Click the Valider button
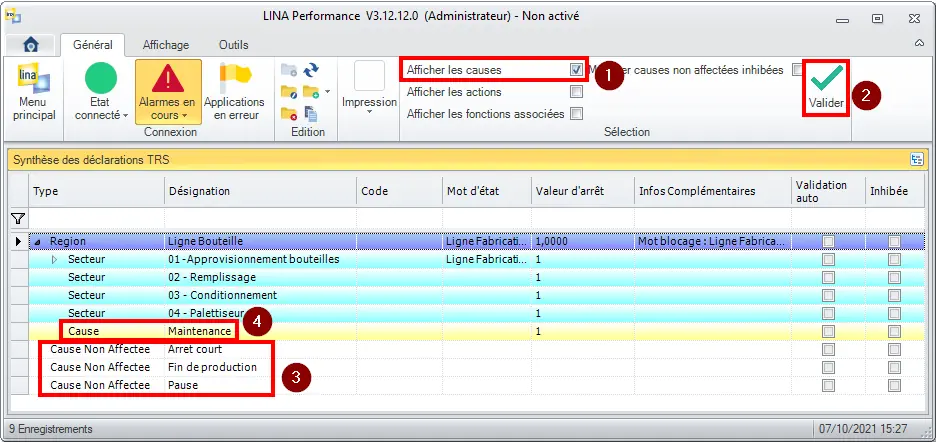 tap(826, 87)
